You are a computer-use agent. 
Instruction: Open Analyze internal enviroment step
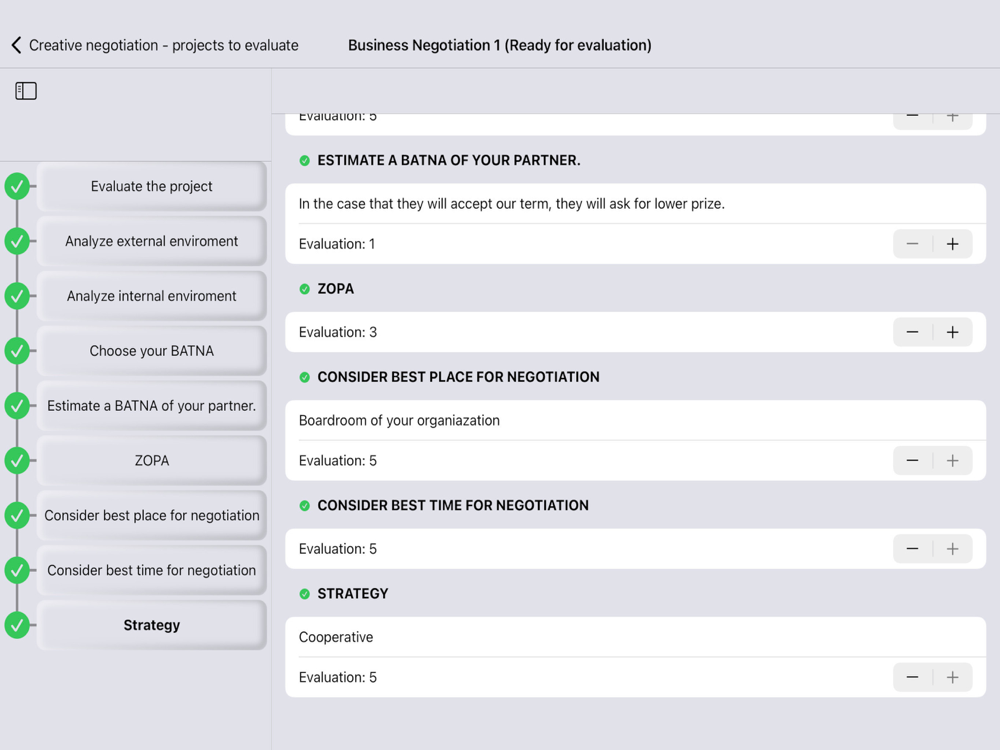pos(152,296)
